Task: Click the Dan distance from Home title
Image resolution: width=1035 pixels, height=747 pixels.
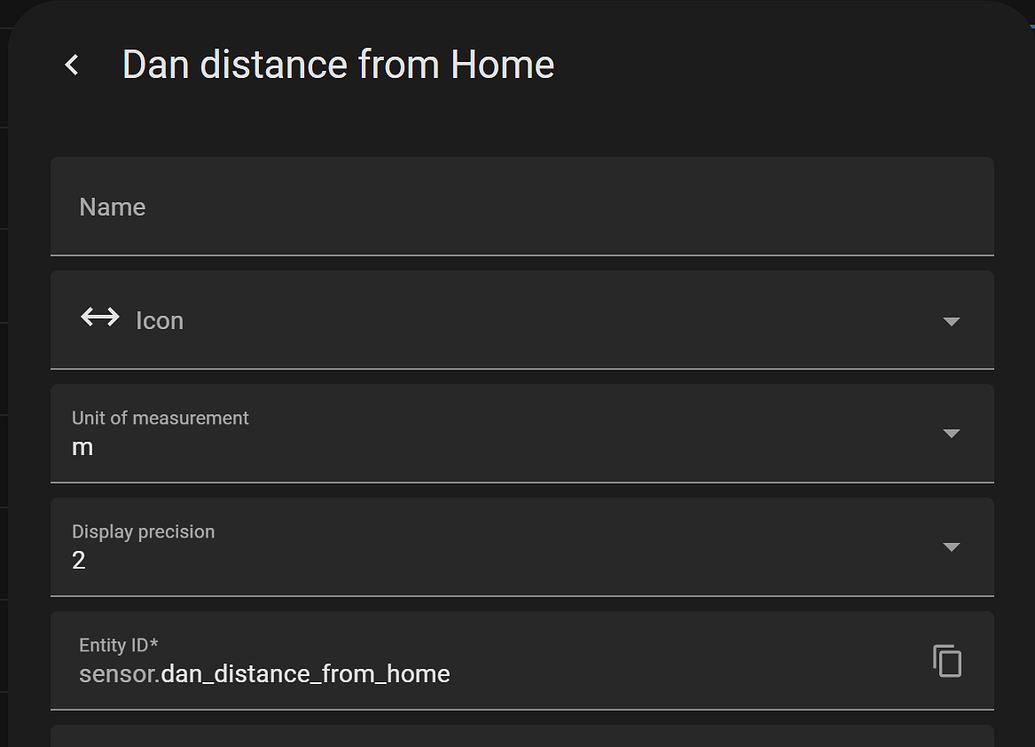Action: (x=338, y=64)
